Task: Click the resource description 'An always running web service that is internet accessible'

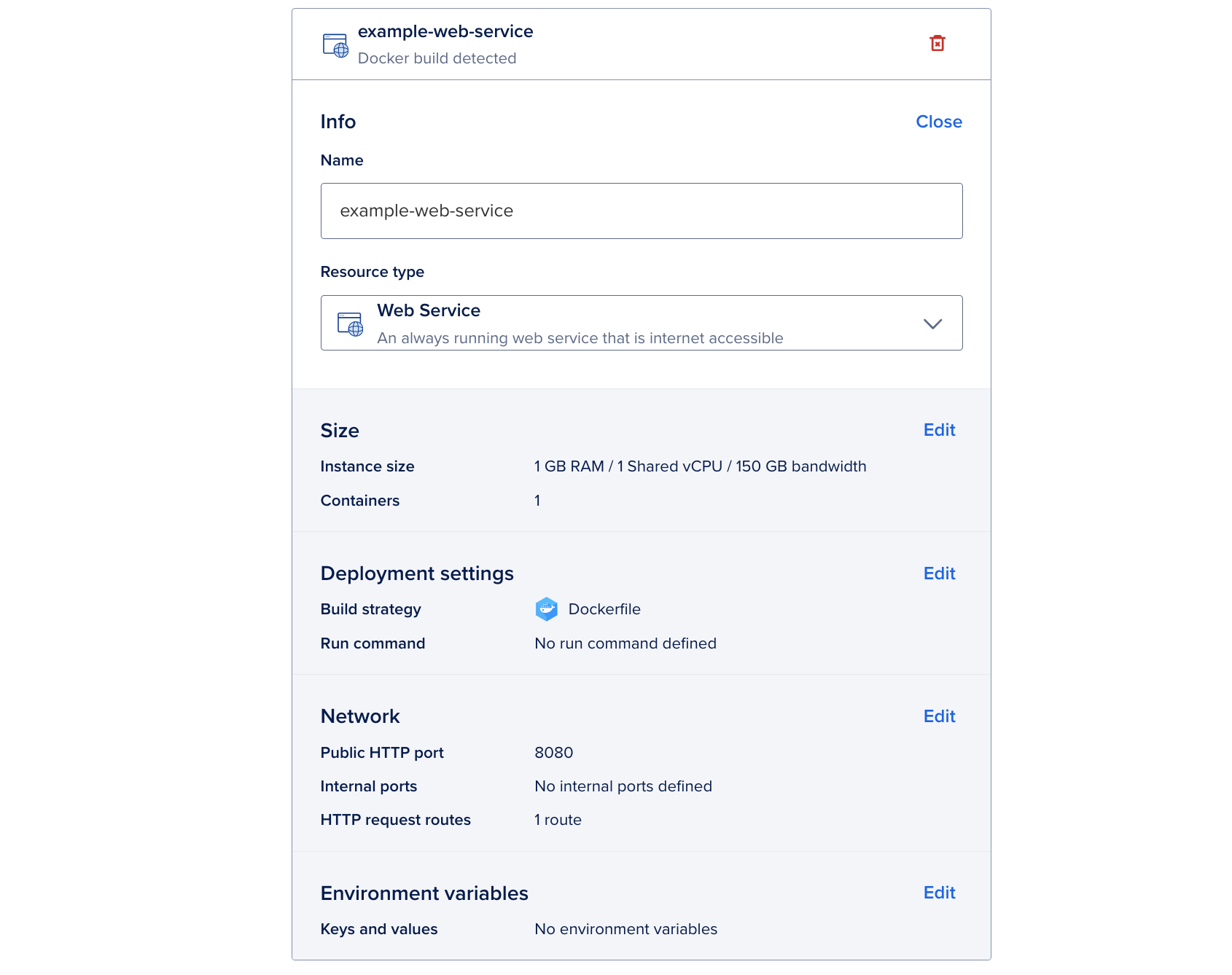Action: (580, 338)
